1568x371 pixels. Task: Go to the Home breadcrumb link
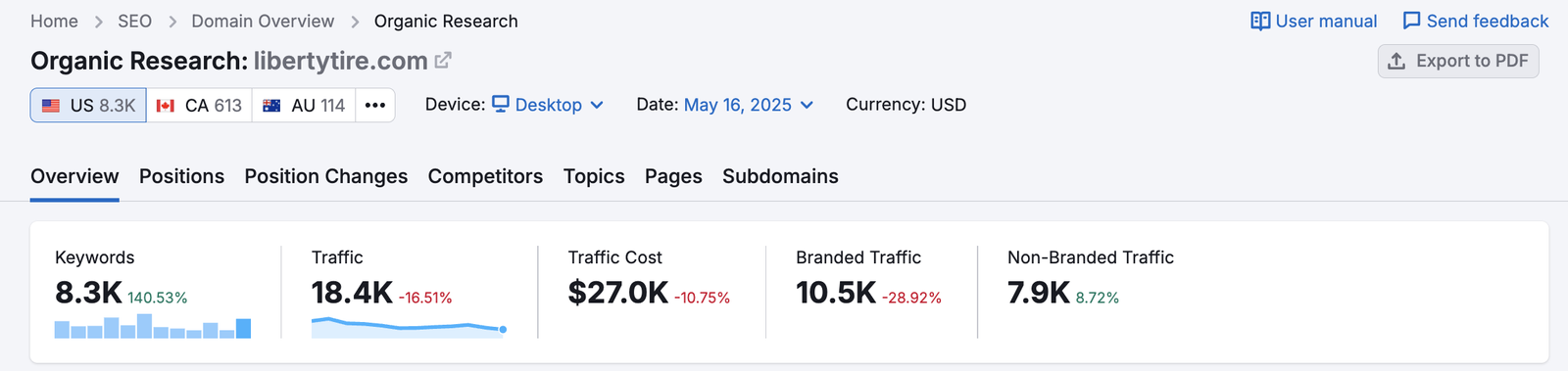(54, 22)
